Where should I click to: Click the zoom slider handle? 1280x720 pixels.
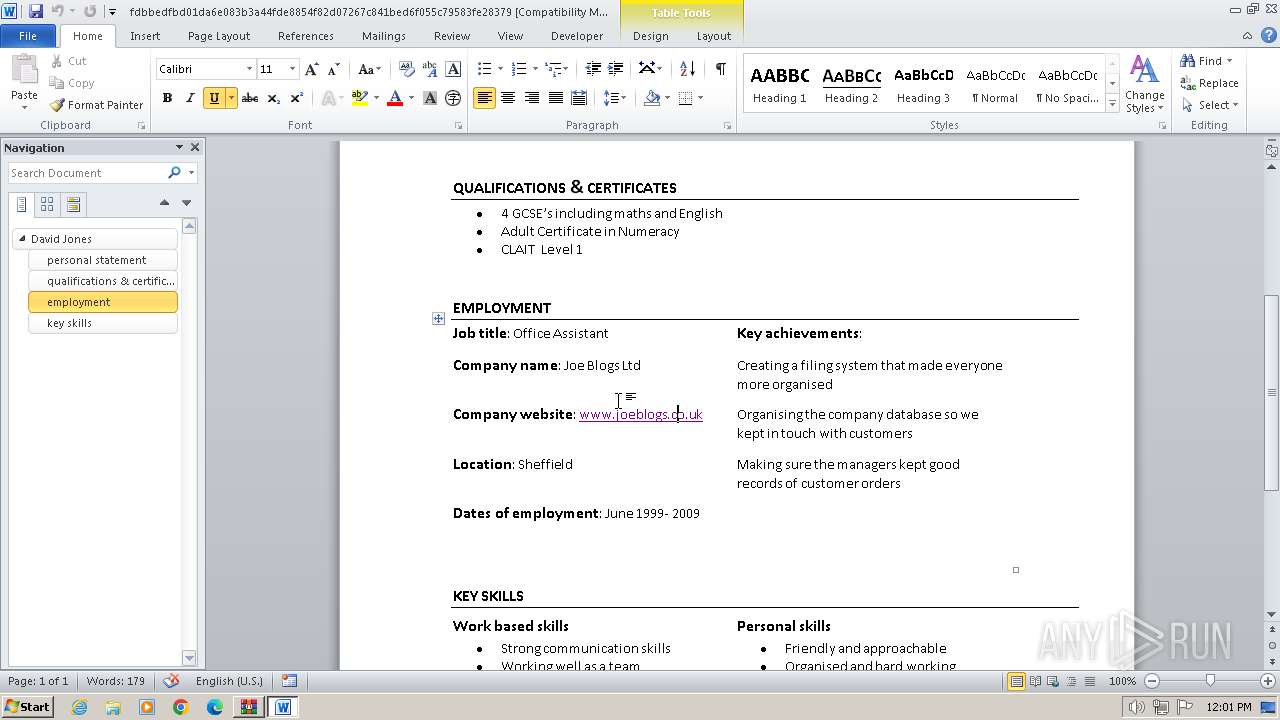tap(1210, 681)
